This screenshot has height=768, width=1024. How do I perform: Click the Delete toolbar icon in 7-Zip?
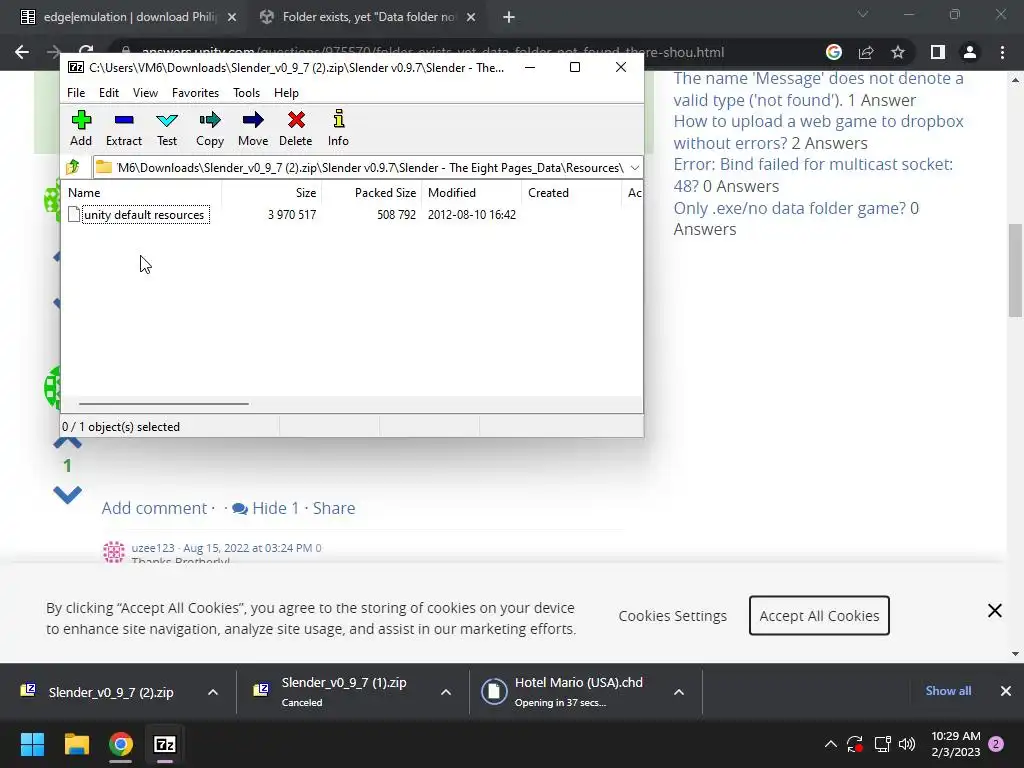[x=296, y=128]
